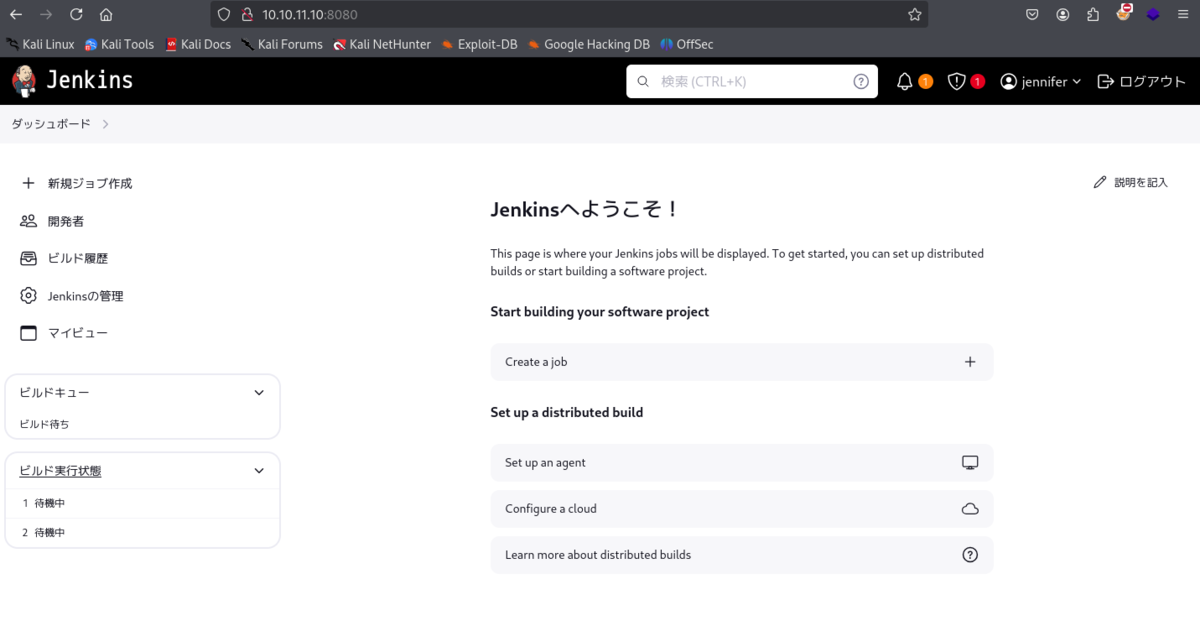Bookmark this page with star icon
This screenshot has width=1200, height=626.
914,15
